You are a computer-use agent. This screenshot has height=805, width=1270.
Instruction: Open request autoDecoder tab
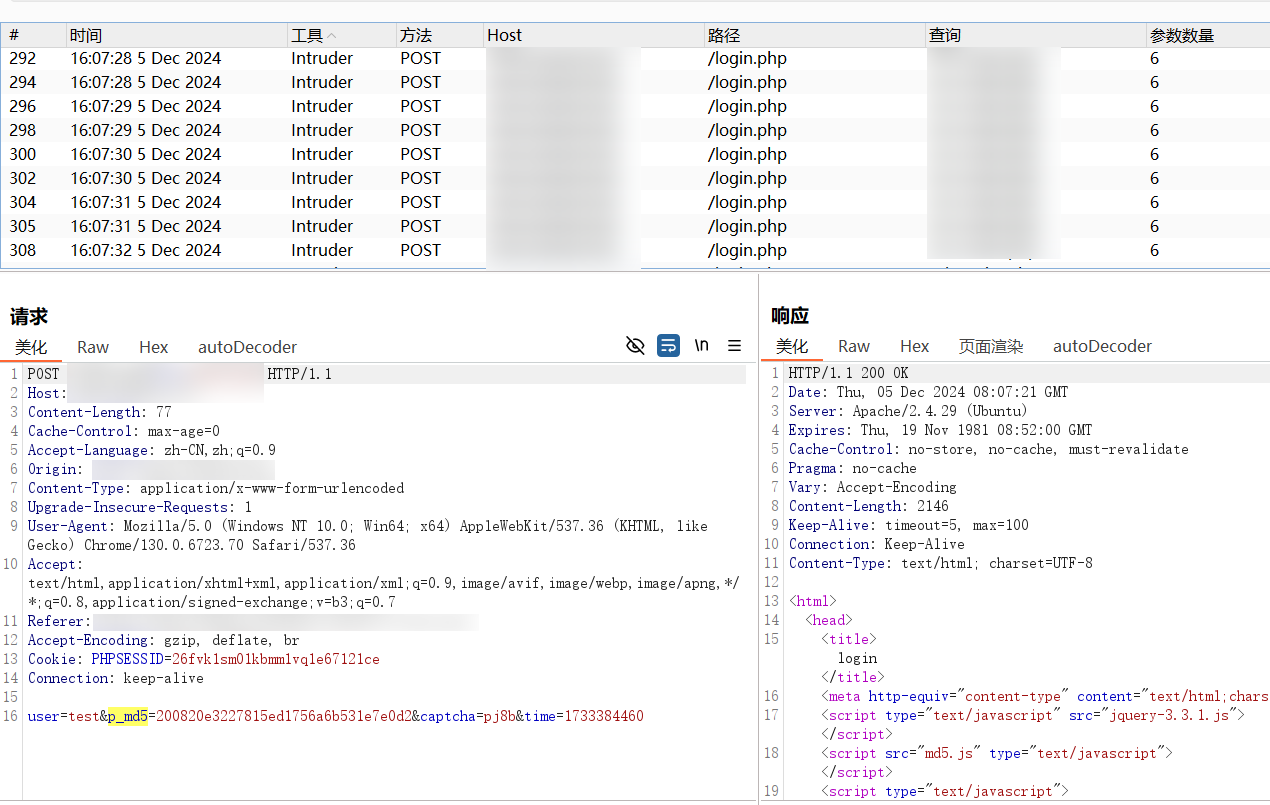point(248,347)
